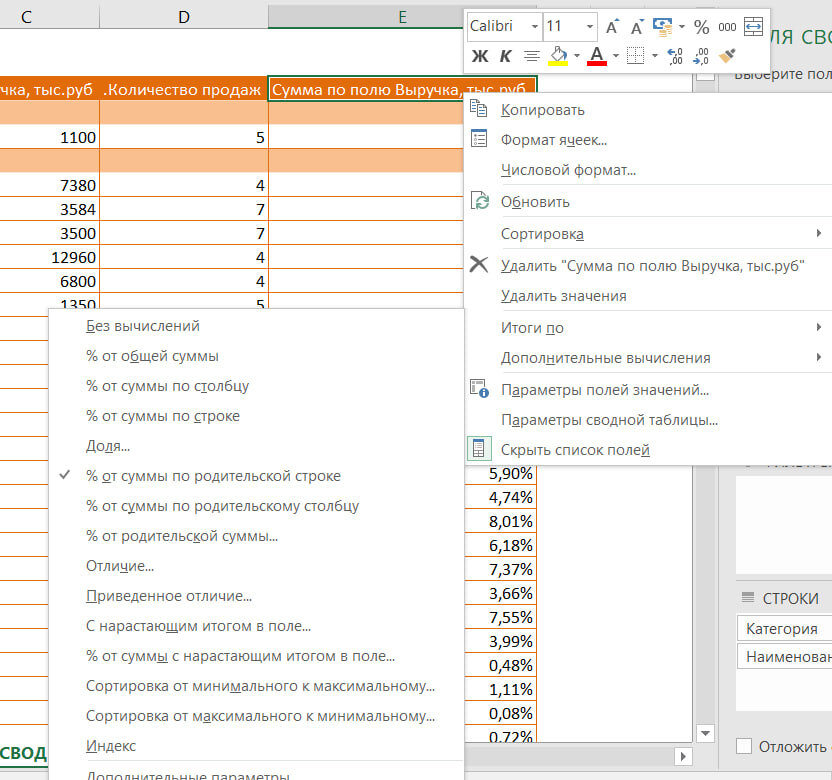Expand font color dropdown arrow
The width and height of the screenshot is (832, 780).
coord(616,56)
